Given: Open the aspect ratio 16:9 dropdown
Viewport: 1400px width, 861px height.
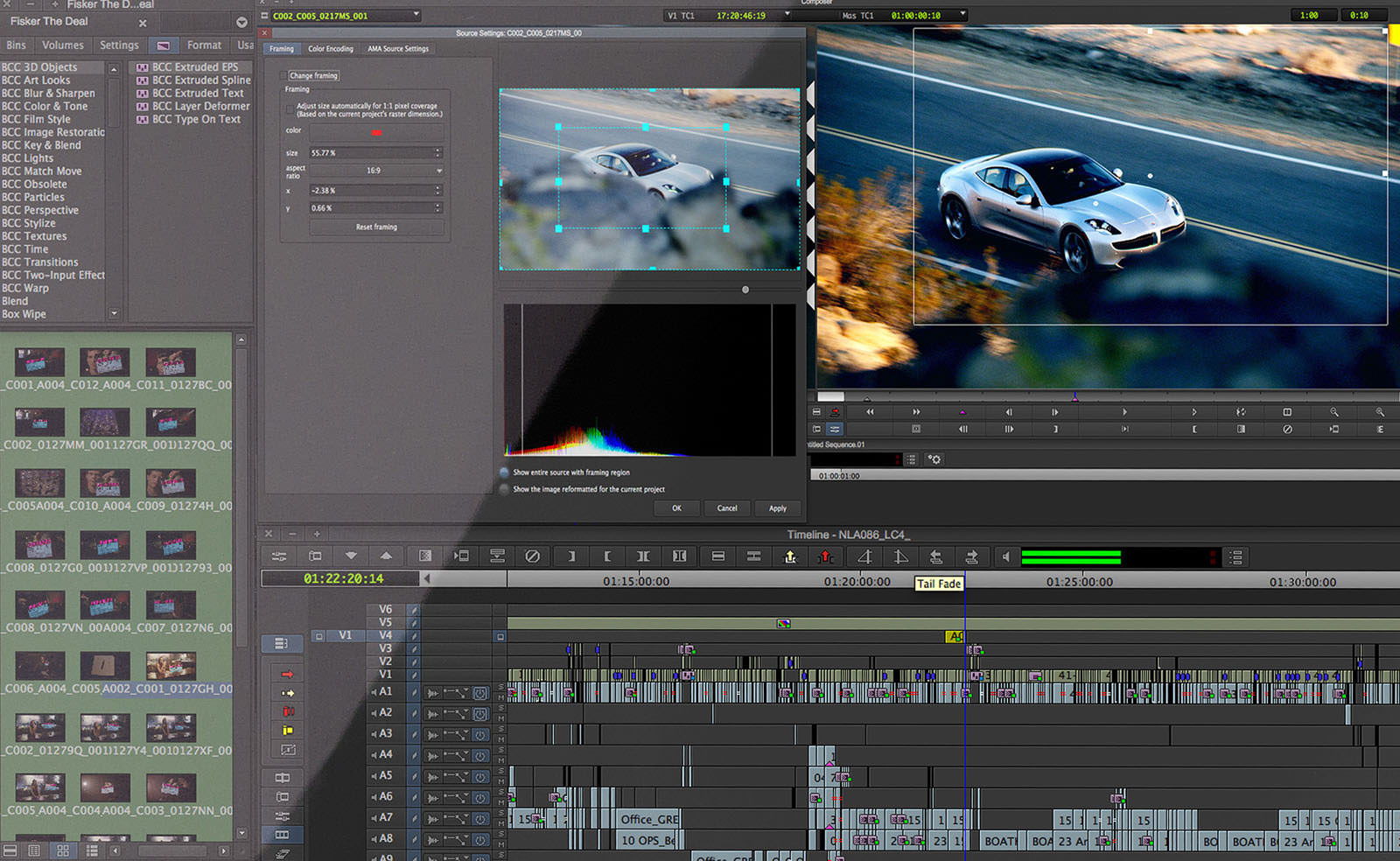Looking at the screenshot, I should (376, 171).
